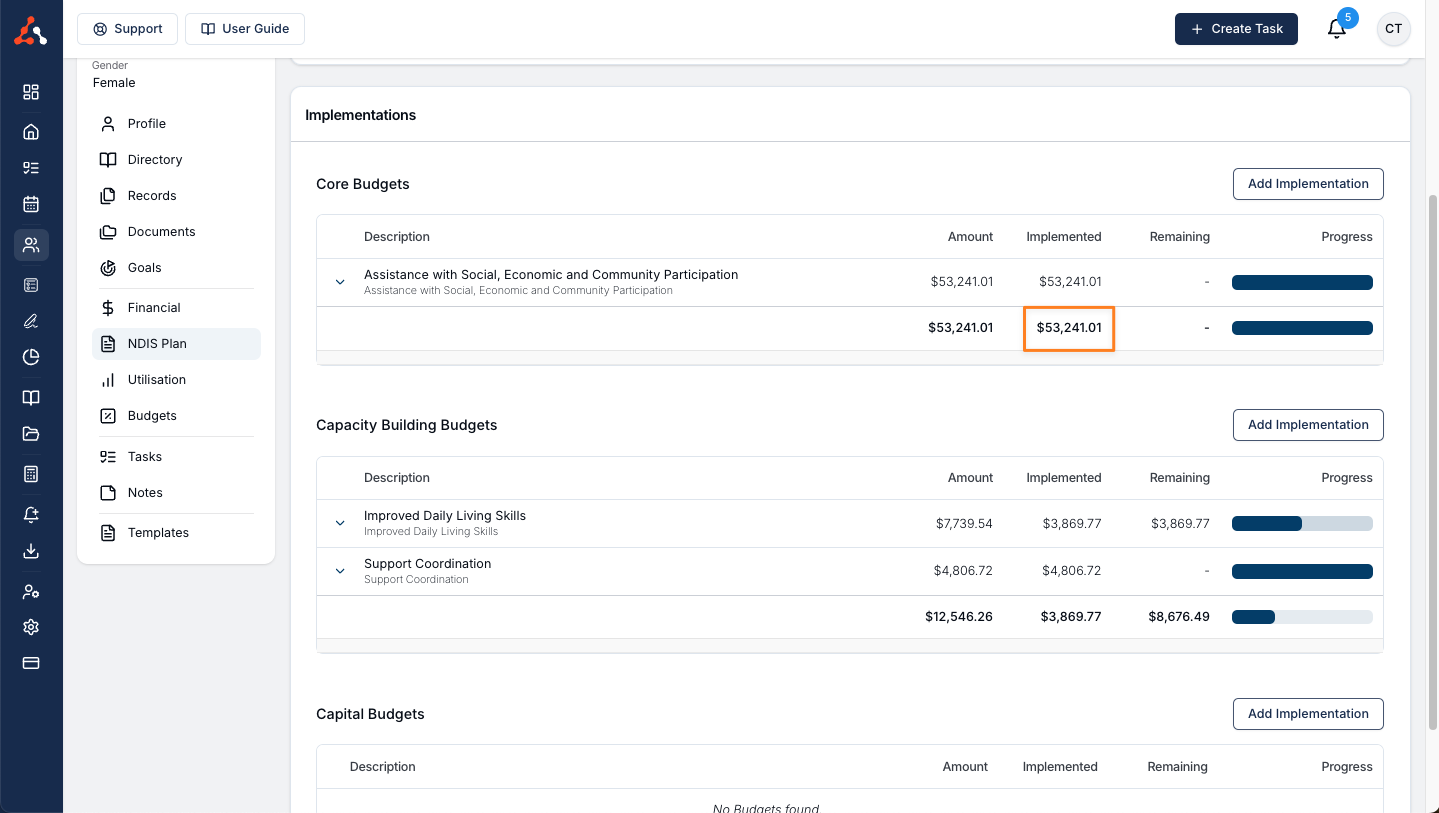Expand the Improved Daily Living Skills row

pyautogui.click(x=340, y=523)
